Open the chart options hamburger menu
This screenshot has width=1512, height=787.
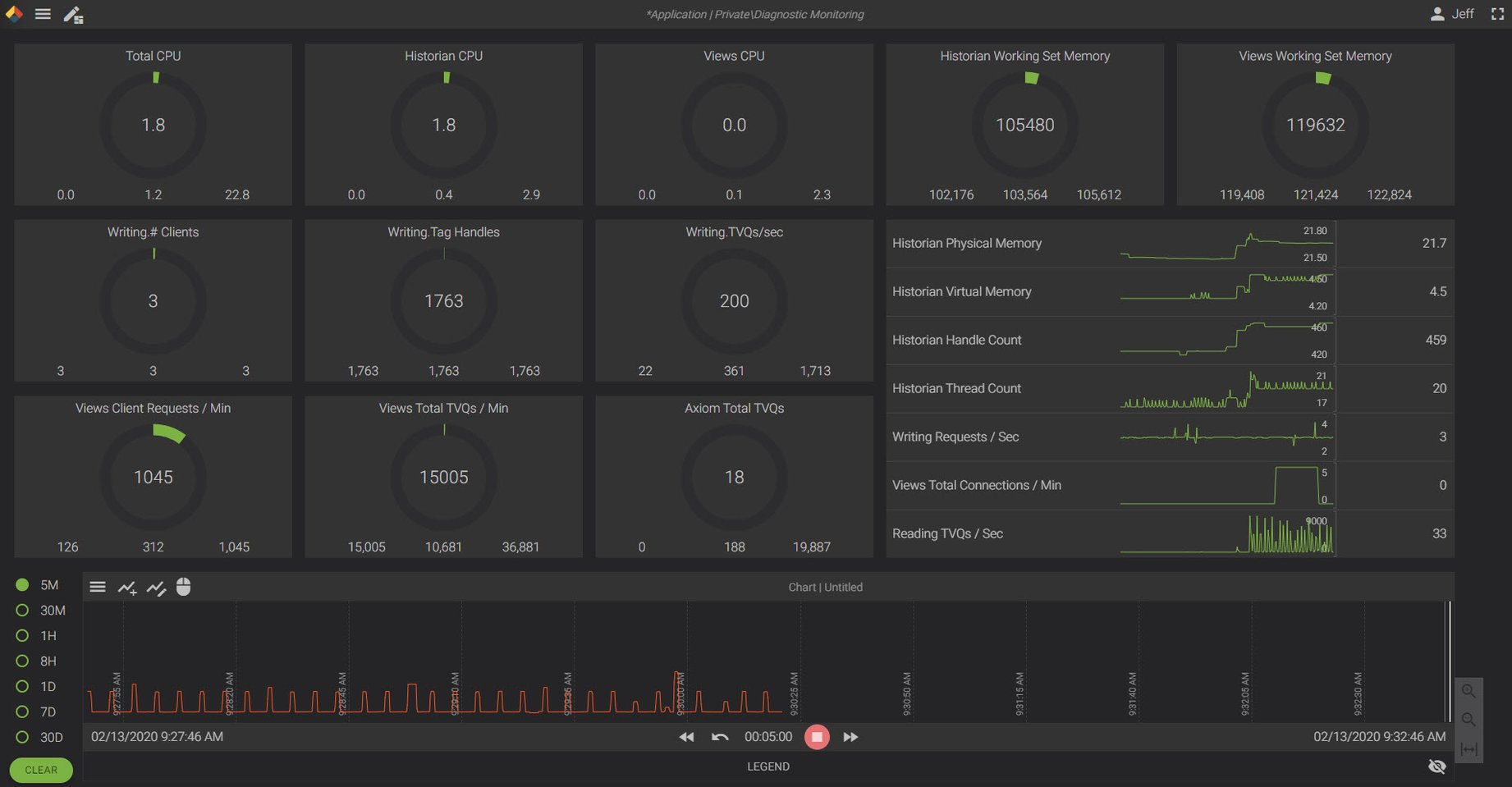pyautogui.click(x=97, y=587)
